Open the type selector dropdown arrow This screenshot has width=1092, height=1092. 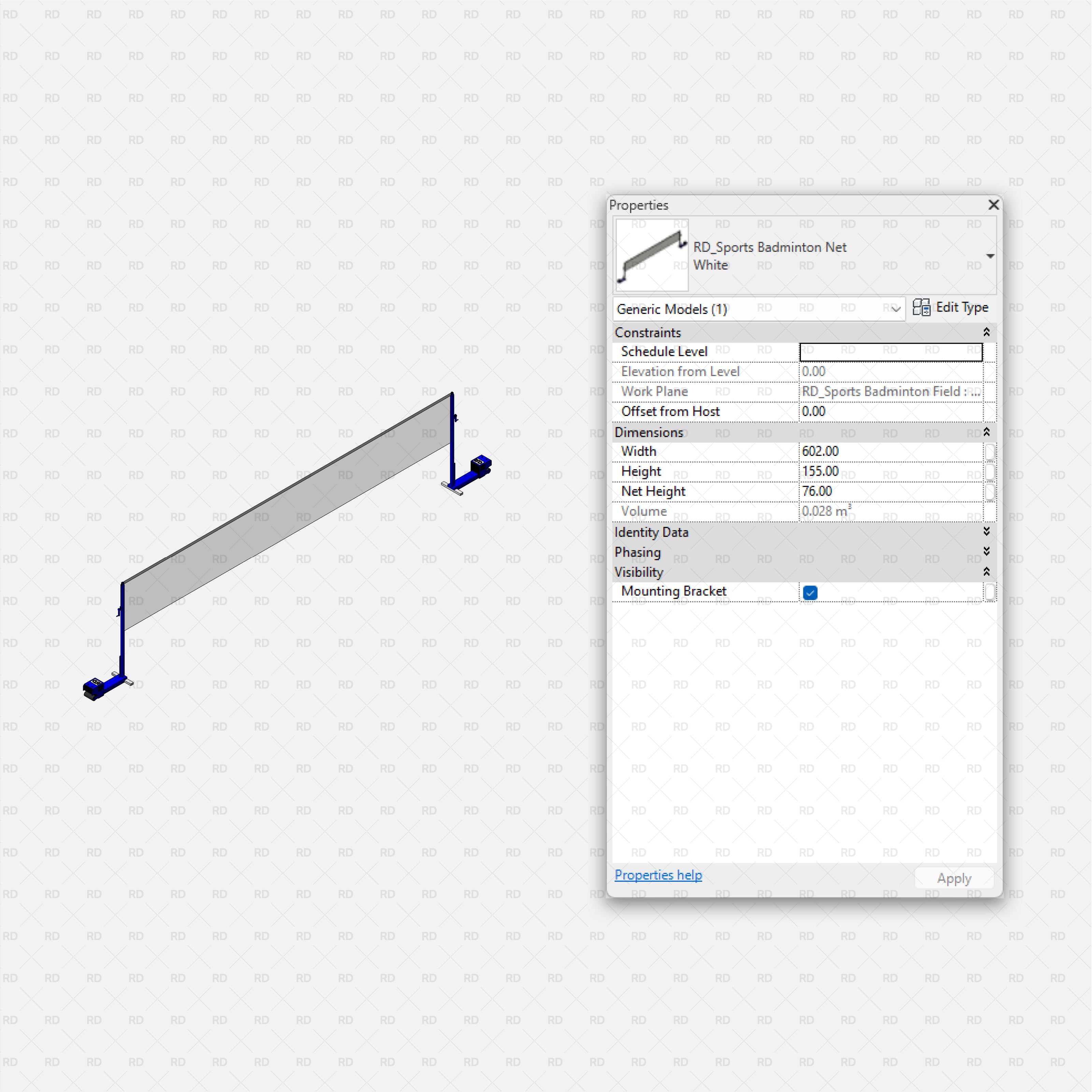(990, 256)
